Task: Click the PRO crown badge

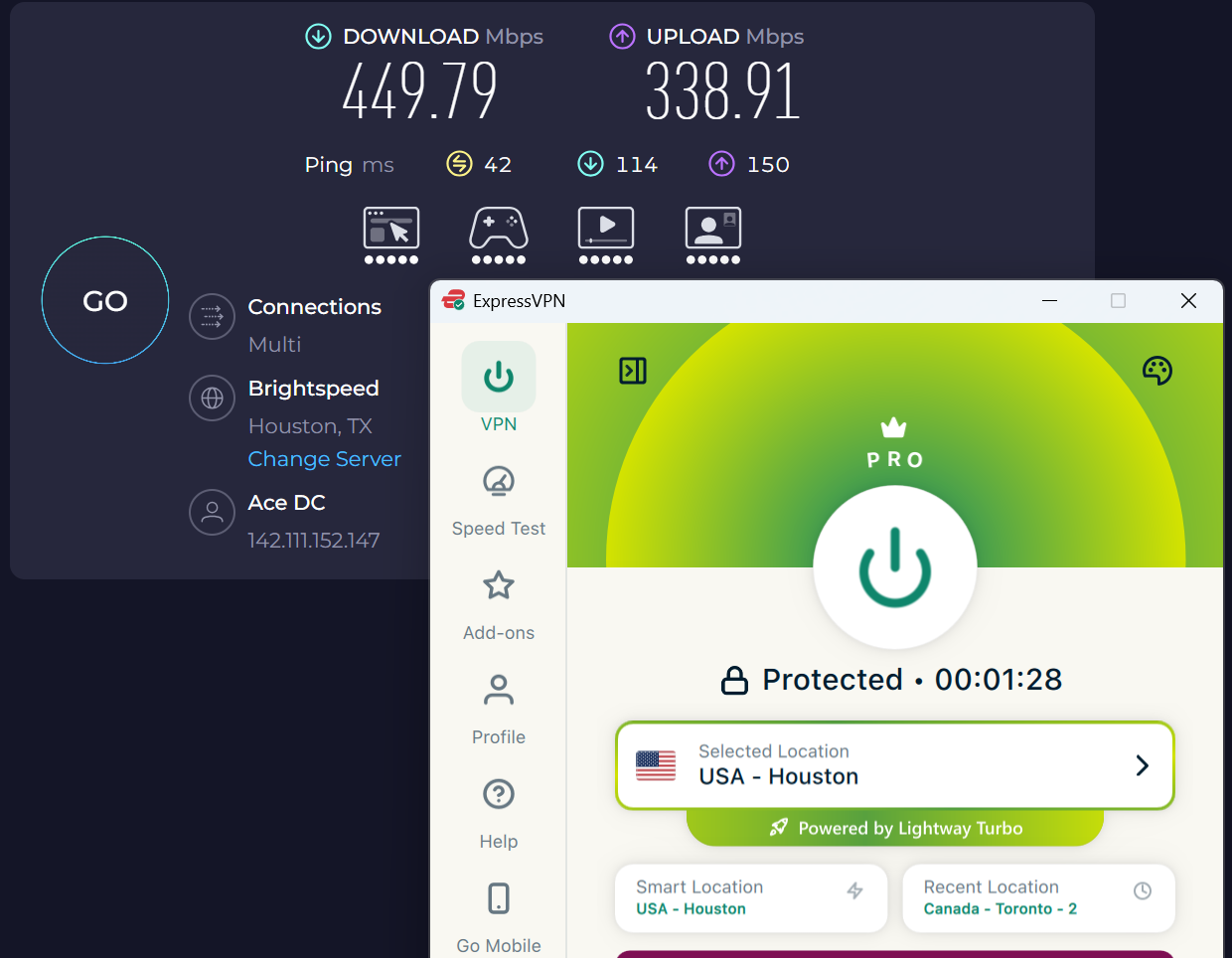Action: 894,443
